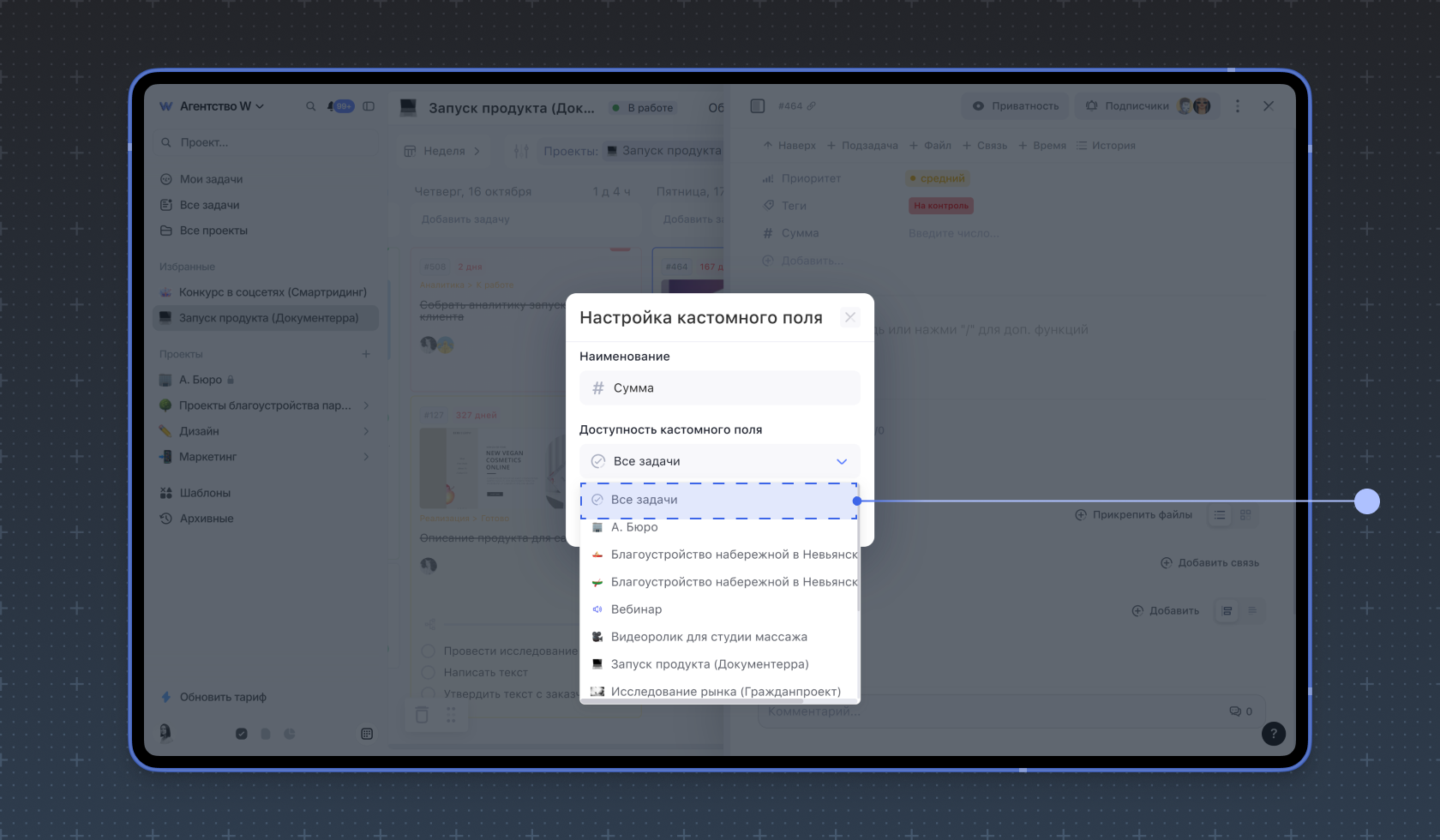Open the calculator icon at sidebar bottom
The image size is (1440, 840).
(x=367, y=734)
